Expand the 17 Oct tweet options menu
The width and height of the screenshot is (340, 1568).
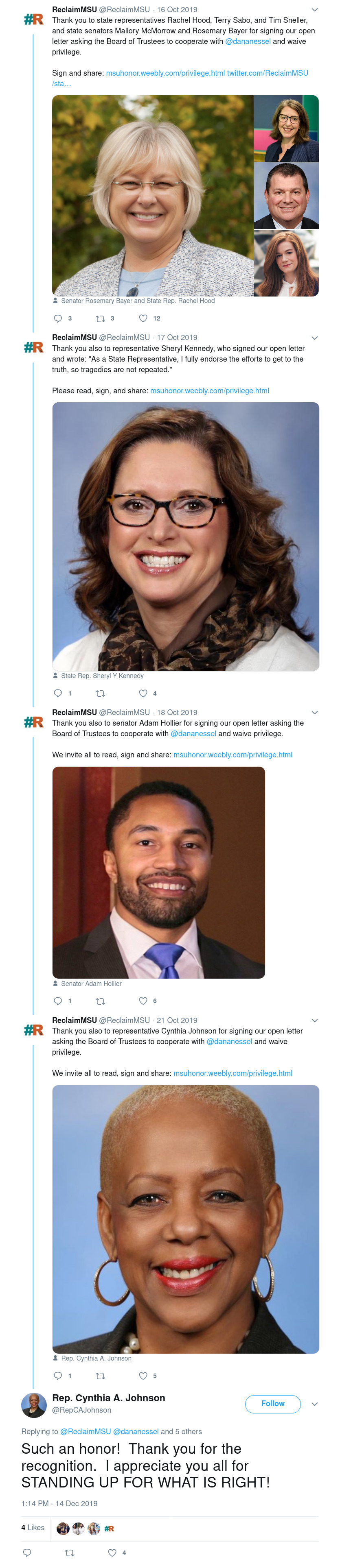click(x=314, y=338)
